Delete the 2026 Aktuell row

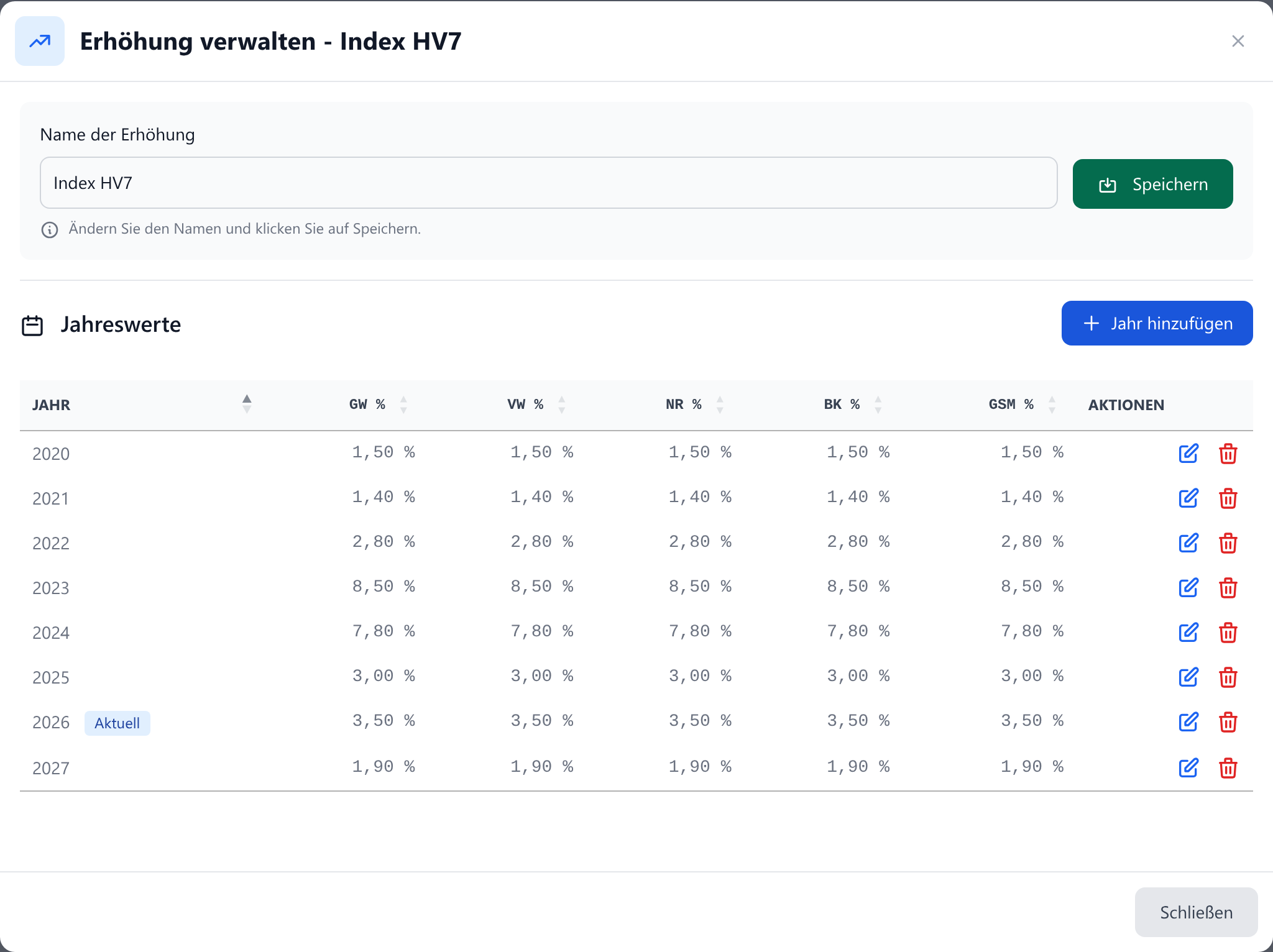click(x=1228, y=722)
